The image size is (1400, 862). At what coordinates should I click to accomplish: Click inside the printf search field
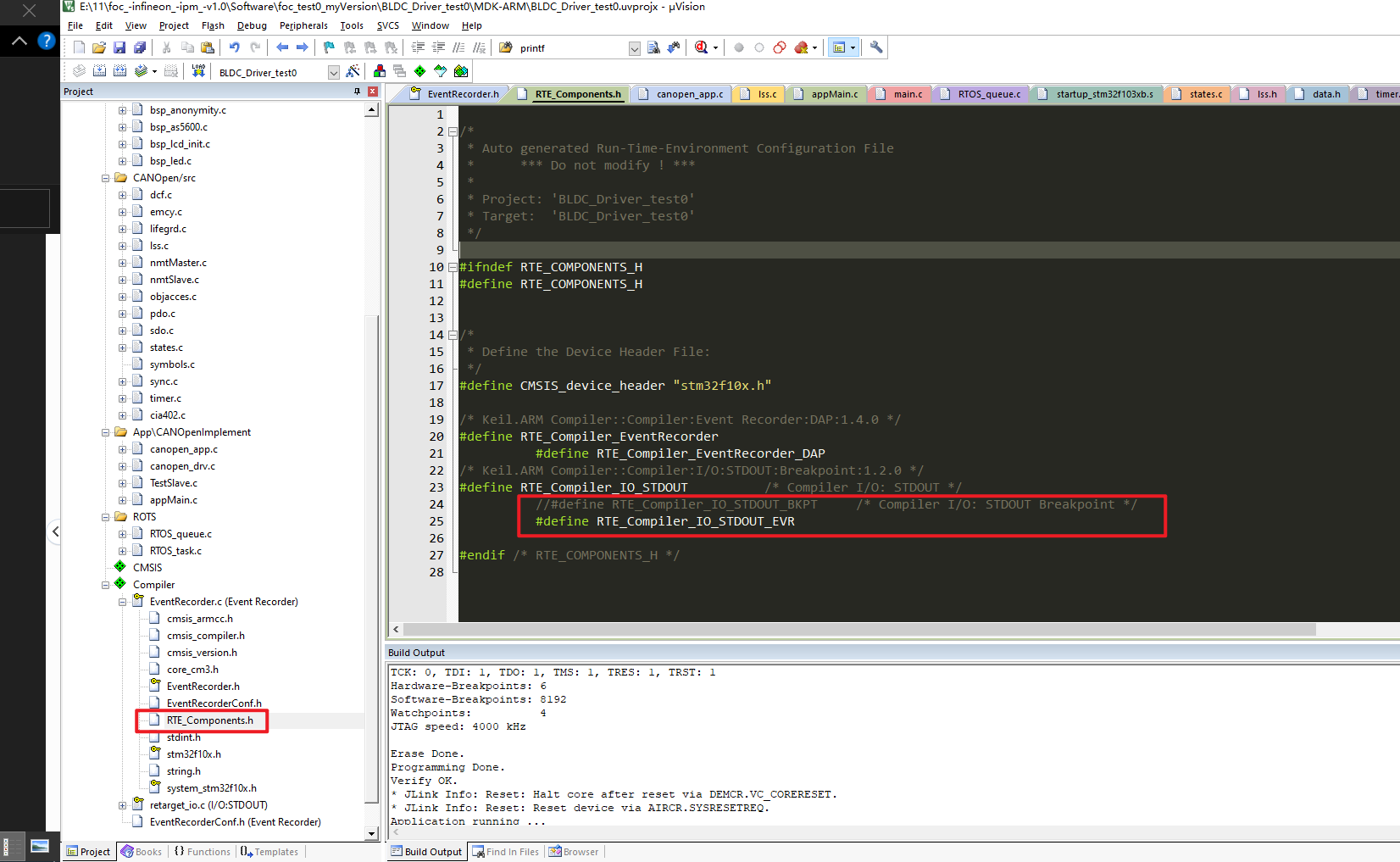(x=566, y=48)
